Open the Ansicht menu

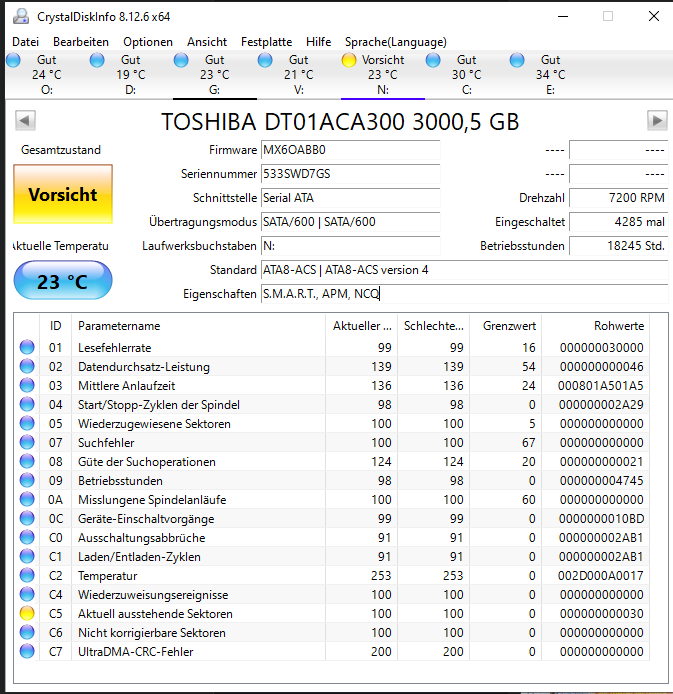tap(207, 42)
